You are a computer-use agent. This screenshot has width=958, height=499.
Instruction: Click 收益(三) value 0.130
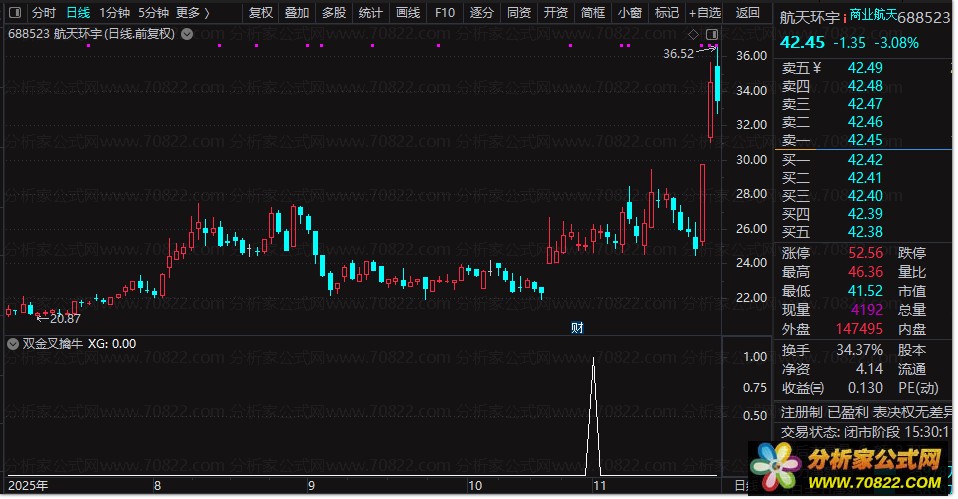click(865, 388)
